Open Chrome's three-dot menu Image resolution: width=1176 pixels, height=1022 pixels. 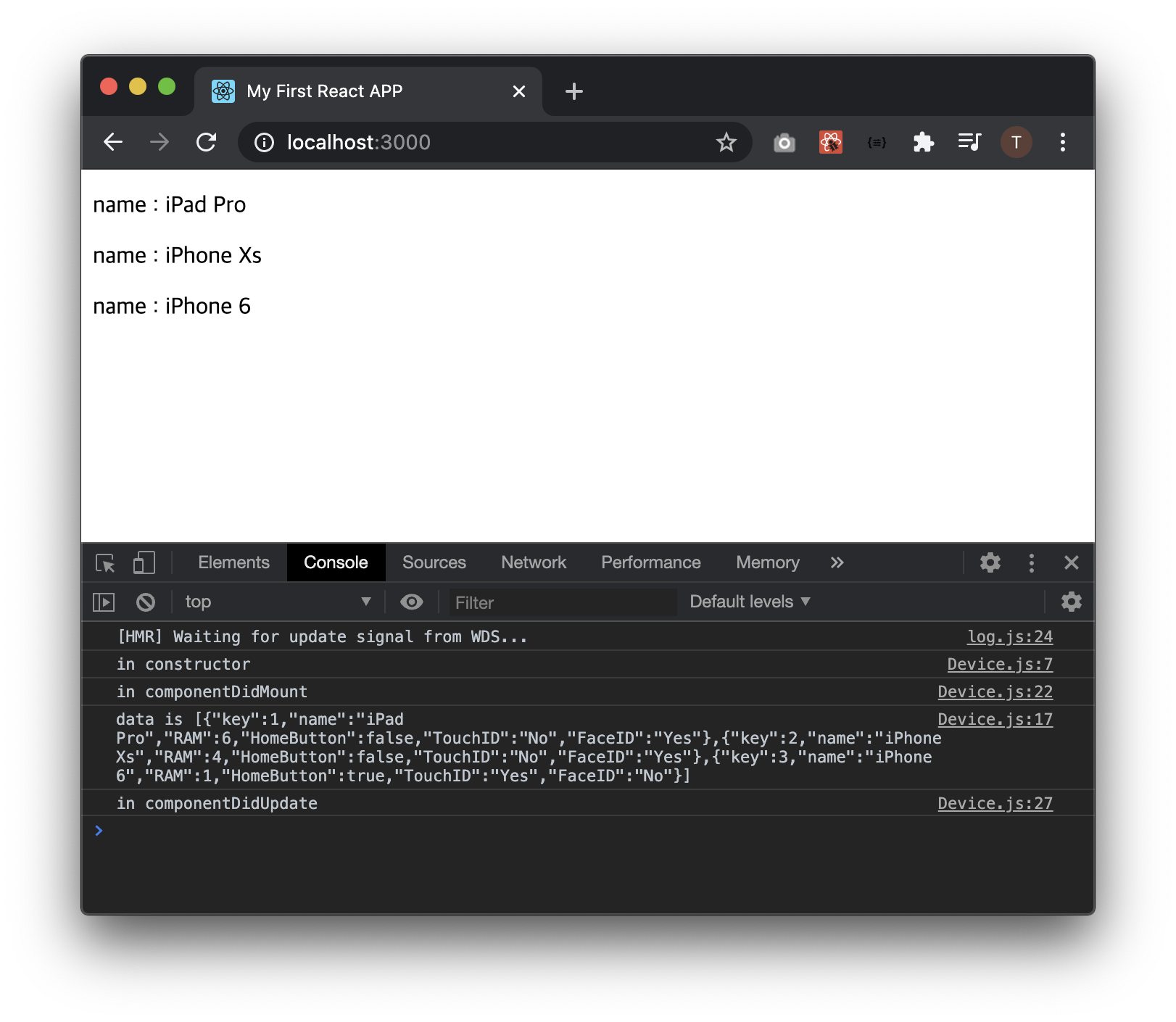1063,142
